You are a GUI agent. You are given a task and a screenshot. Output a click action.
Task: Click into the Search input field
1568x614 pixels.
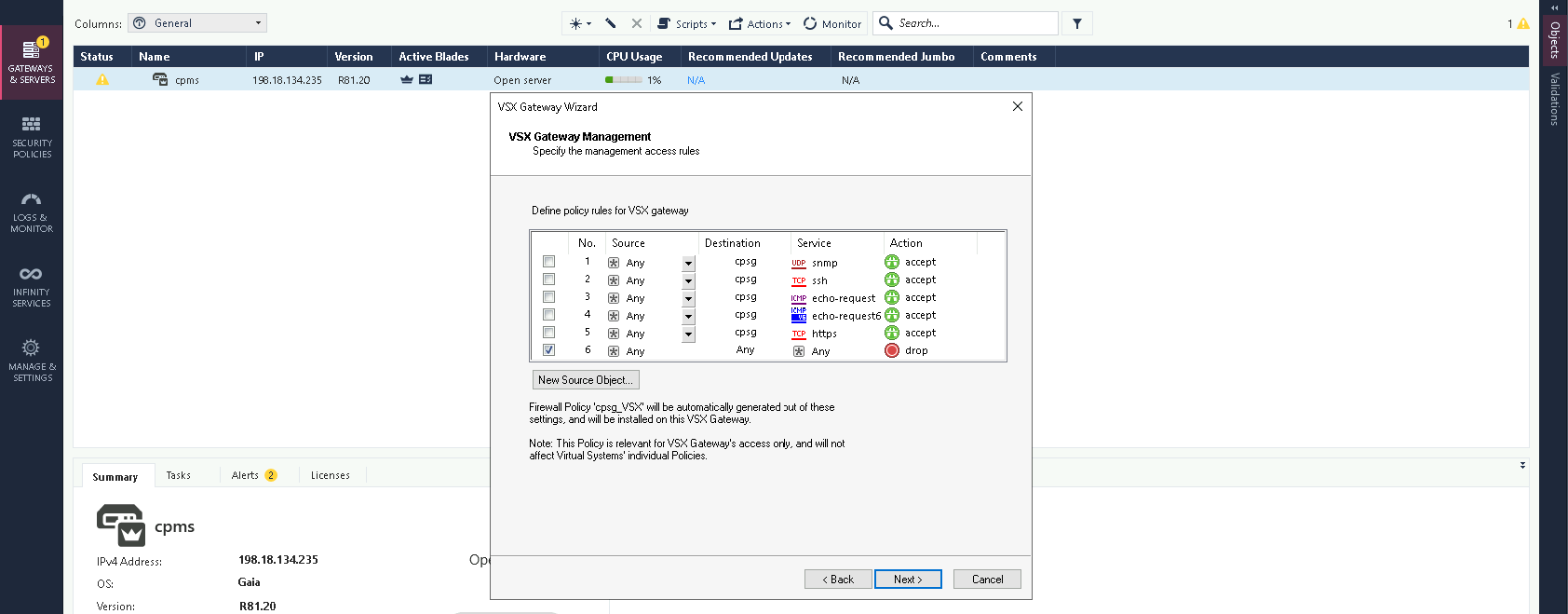[973, 23]
